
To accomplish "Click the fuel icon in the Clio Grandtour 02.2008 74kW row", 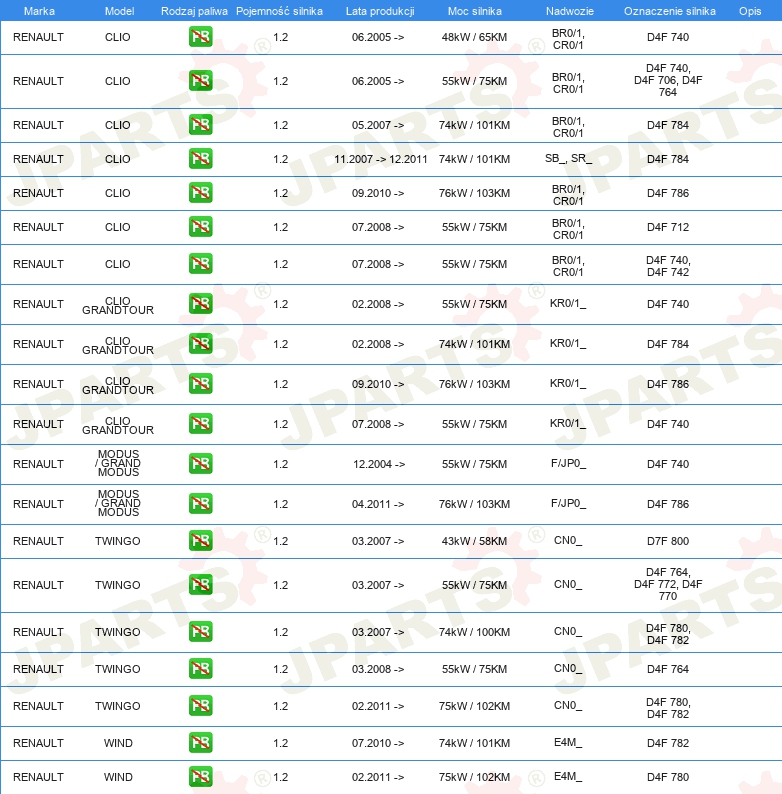I will tap(201, 343).
